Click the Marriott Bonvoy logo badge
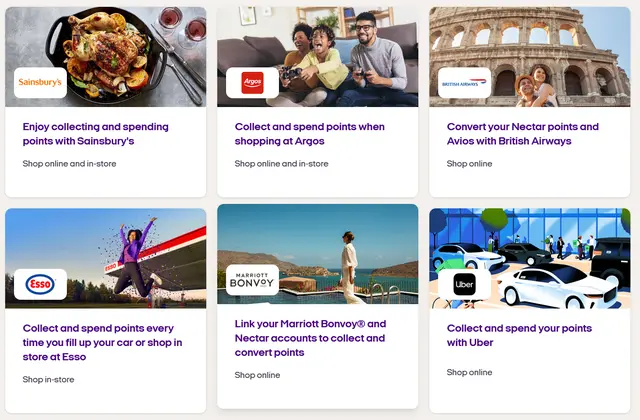 click(x=252, y=280)
